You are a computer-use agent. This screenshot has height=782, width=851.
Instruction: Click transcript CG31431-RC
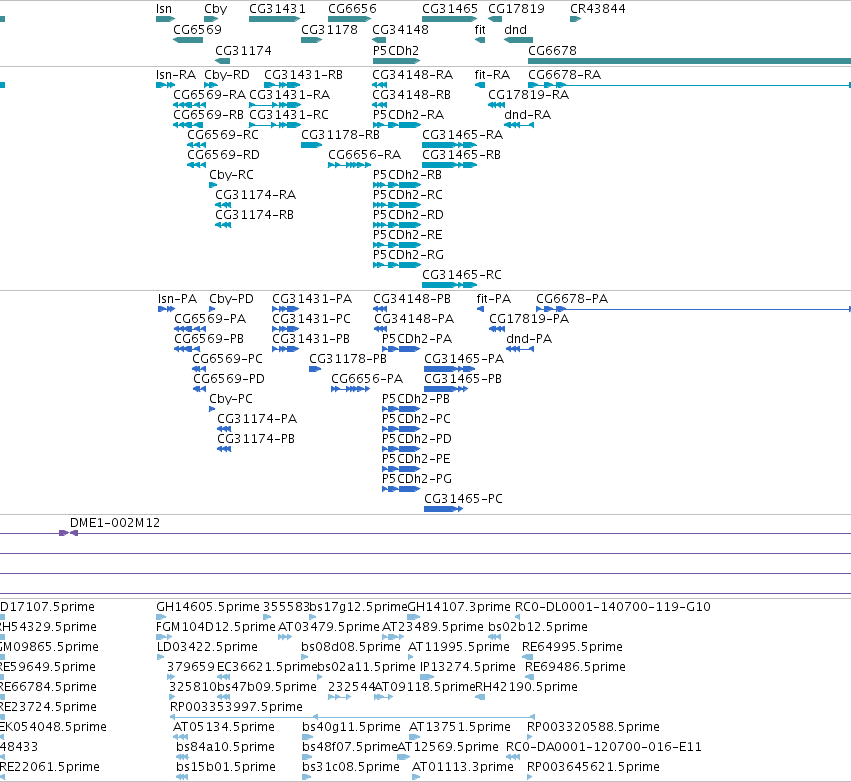coord(289,115)
